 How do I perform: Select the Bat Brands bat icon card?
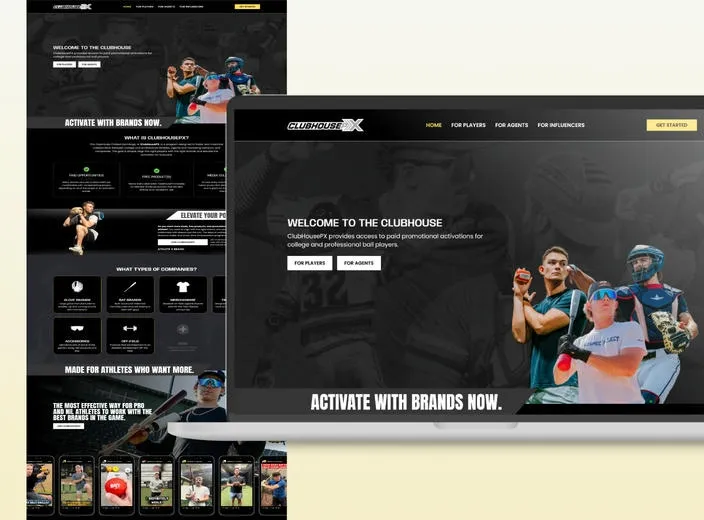click(130, 294)
